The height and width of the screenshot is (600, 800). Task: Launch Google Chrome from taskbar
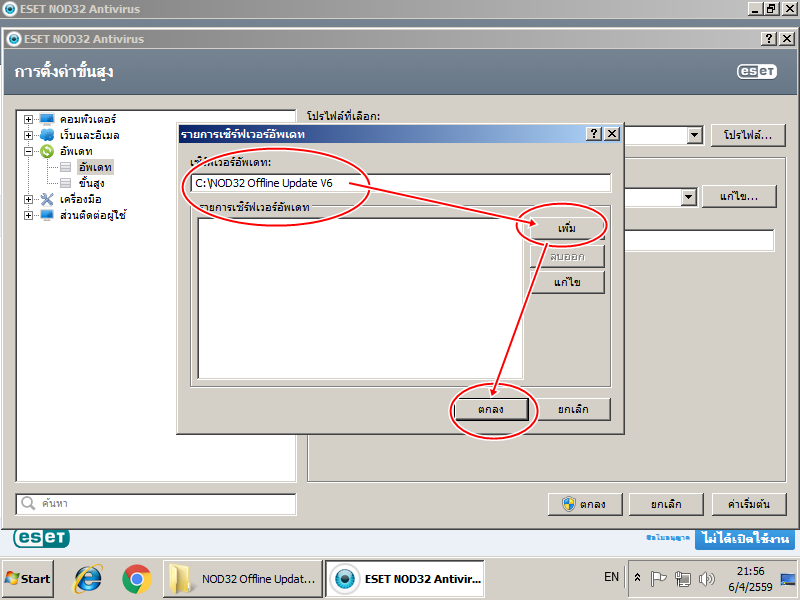(x=137, y=579)
